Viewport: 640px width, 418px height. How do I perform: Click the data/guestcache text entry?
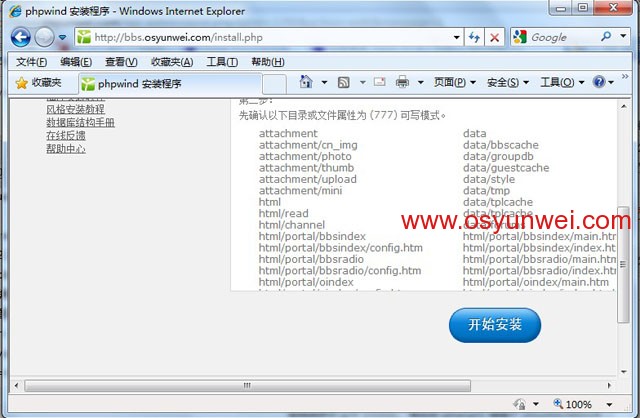coord(506,168)
